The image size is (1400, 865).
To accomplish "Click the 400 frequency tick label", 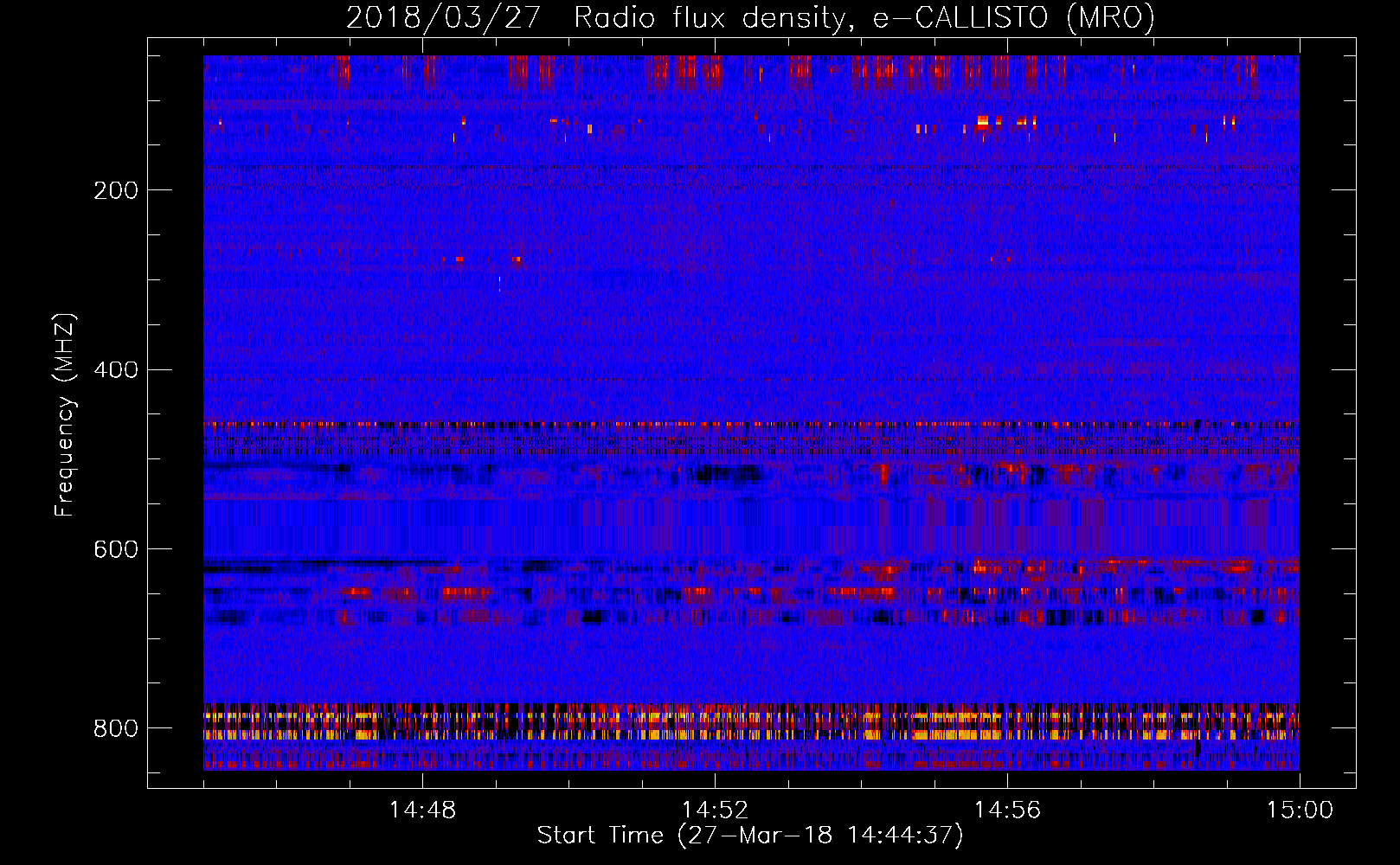I will (x=116, y=370).
